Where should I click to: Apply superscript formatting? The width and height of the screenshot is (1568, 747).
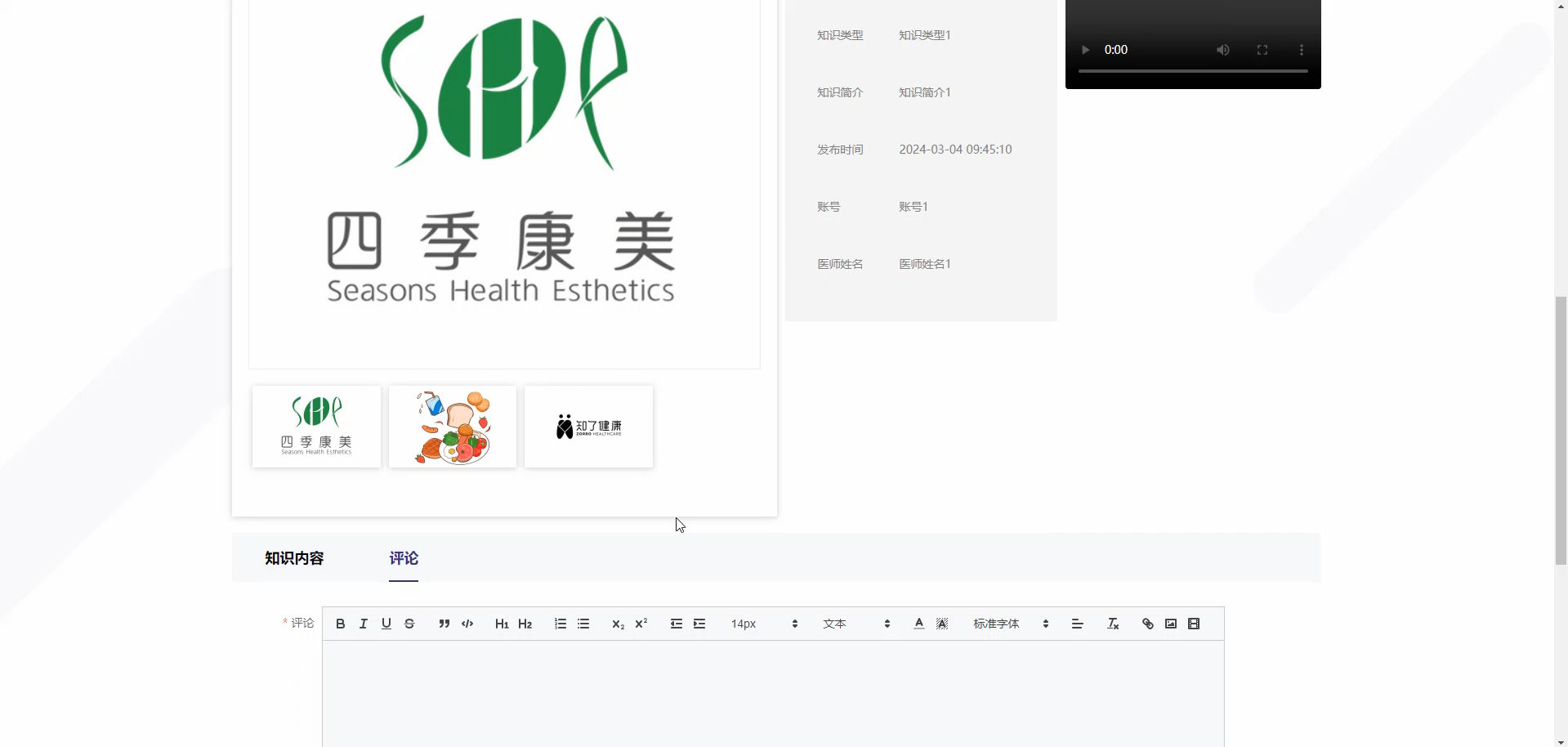click(641, 624)
